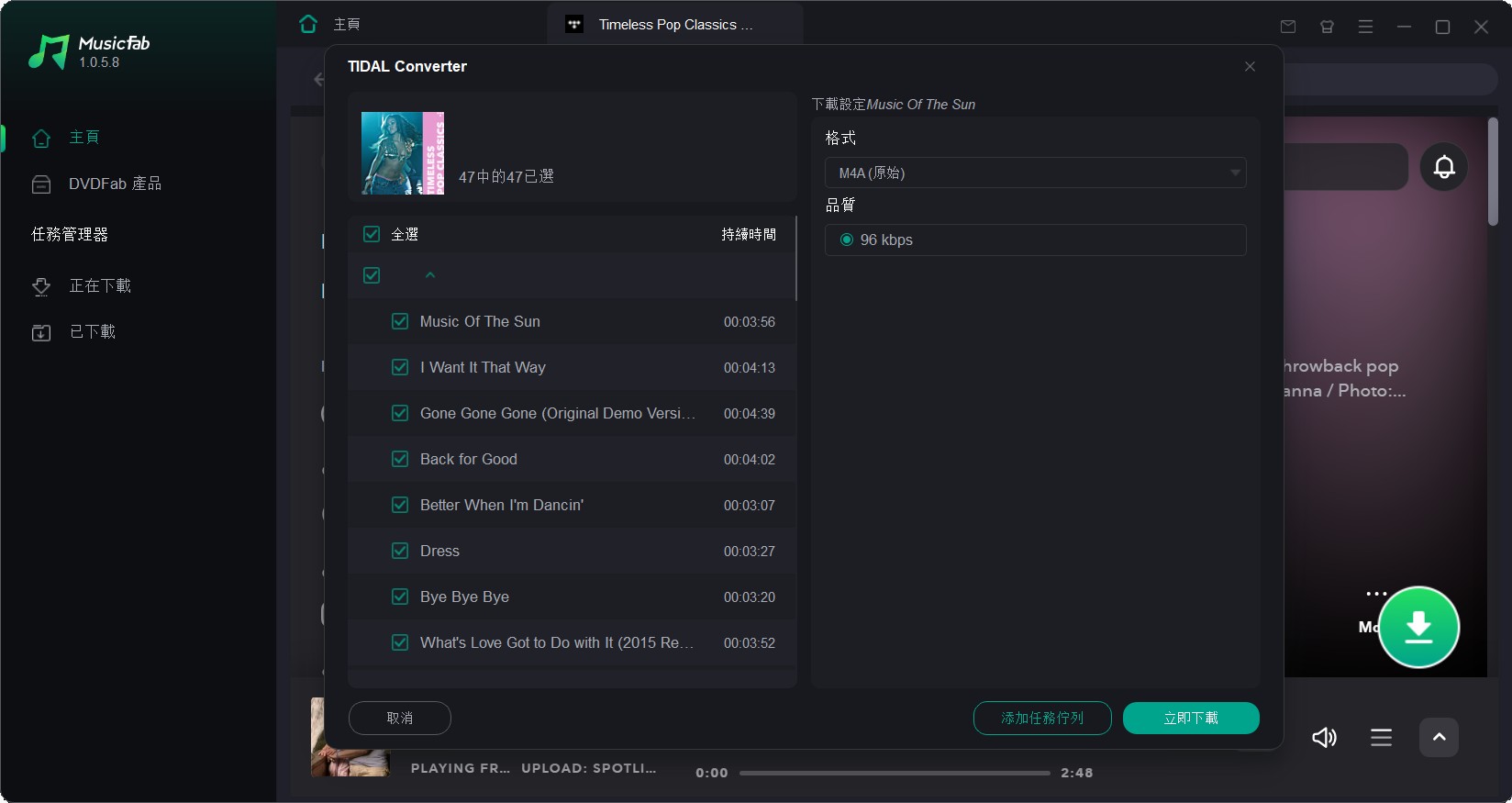Switch to Timeless Pop Classics tab

(x=675, y=25)
